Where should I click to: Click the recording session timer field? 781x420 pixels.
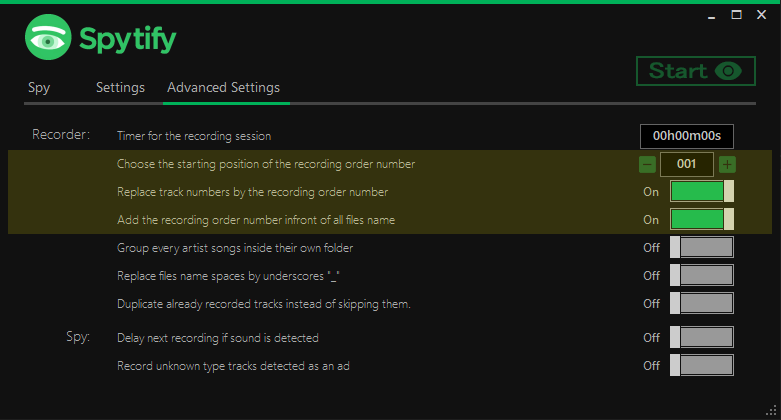coord(686,136)
